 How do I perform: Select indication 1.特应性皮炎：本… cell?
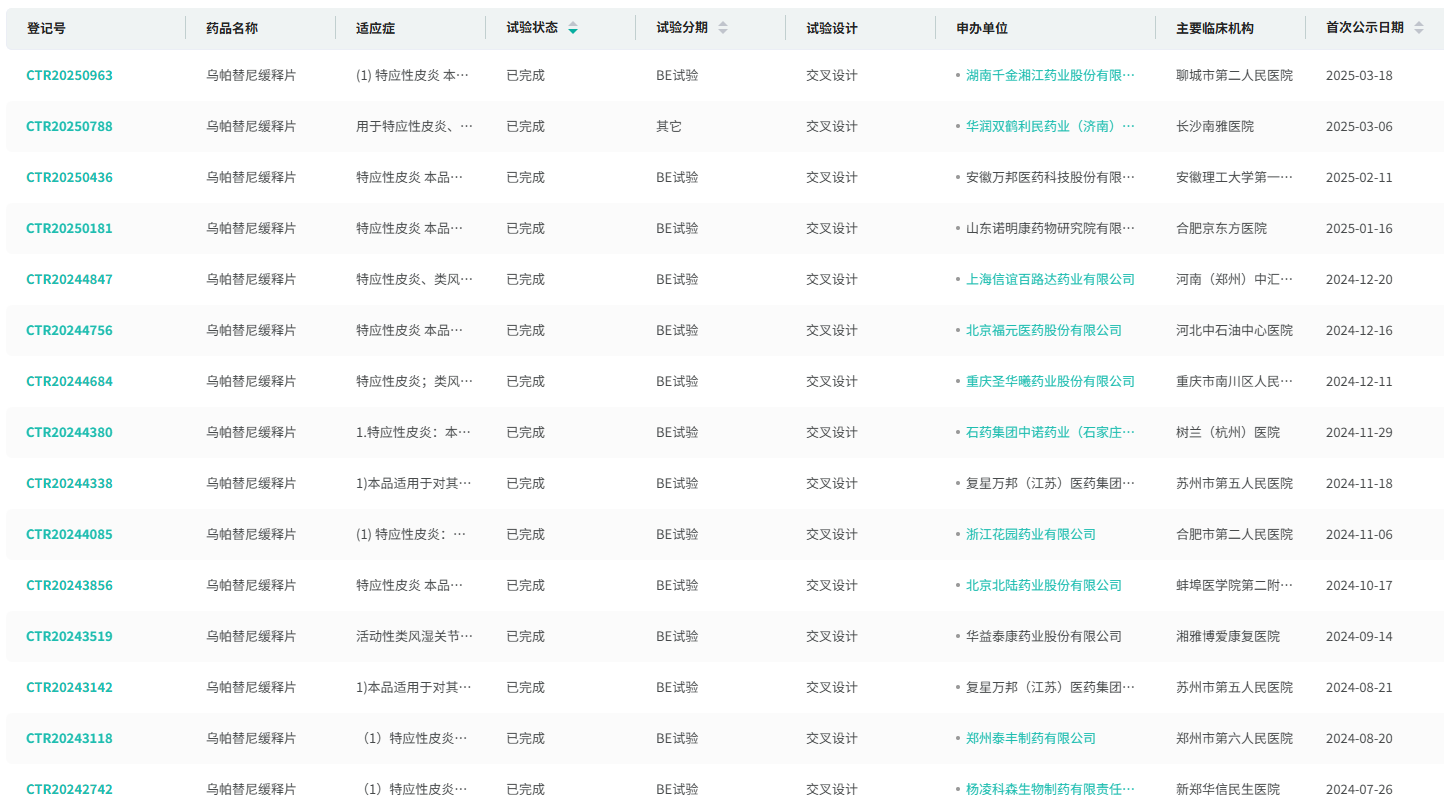[x=413, y=432]
